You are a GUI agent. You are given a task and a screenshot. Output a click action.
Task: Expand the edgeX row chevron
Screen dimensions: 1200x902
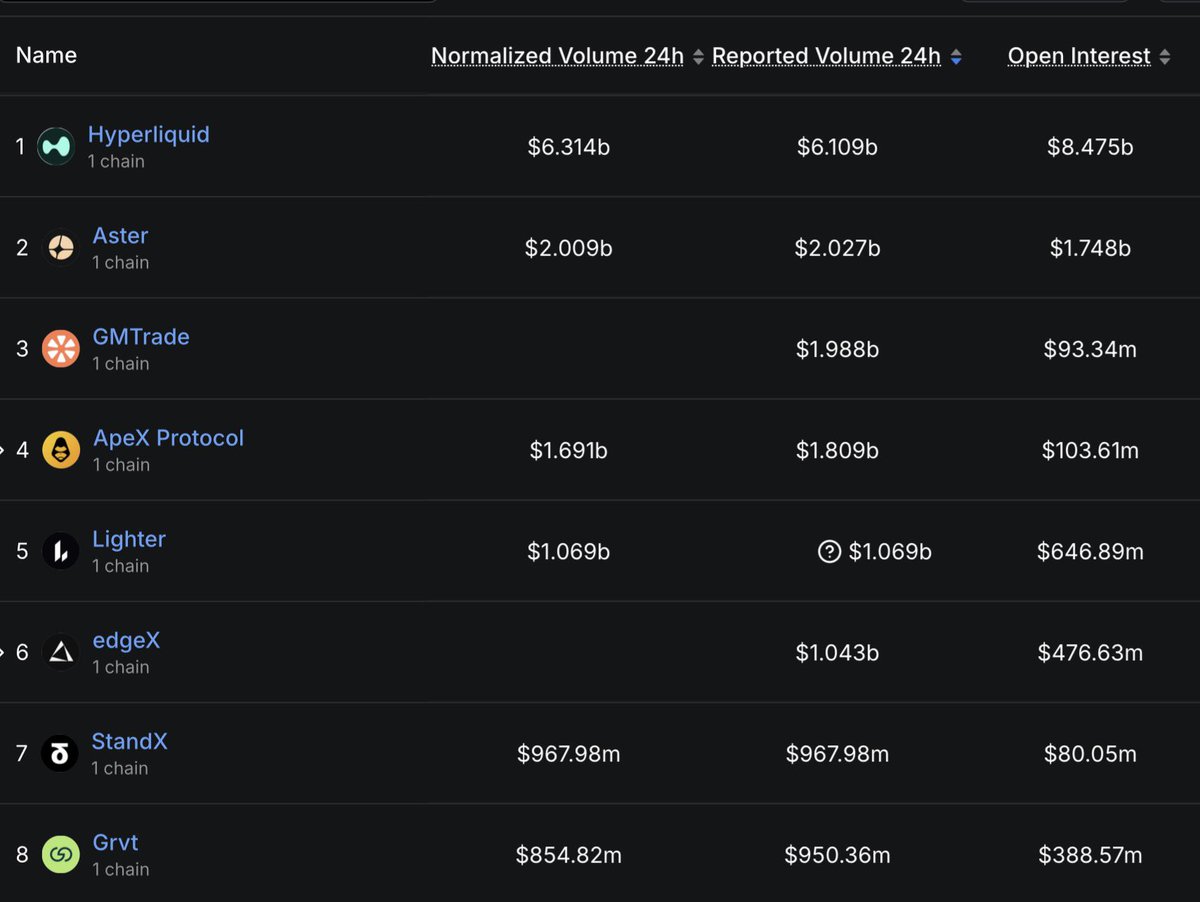click(x=3, y=652)
